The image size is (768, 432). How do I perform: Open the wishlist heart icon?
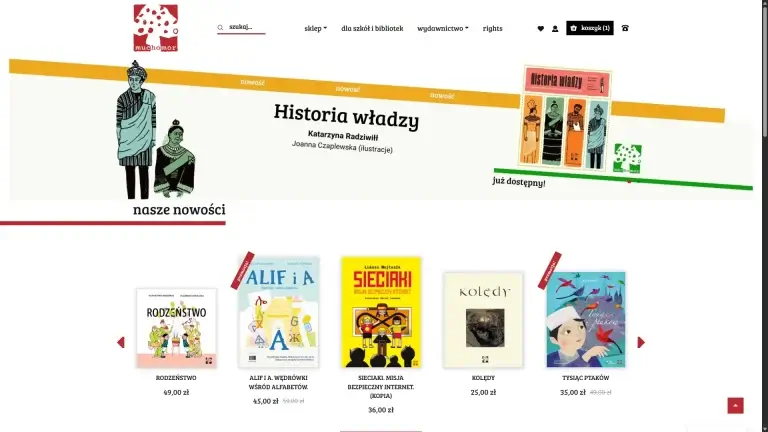(541, 28)
